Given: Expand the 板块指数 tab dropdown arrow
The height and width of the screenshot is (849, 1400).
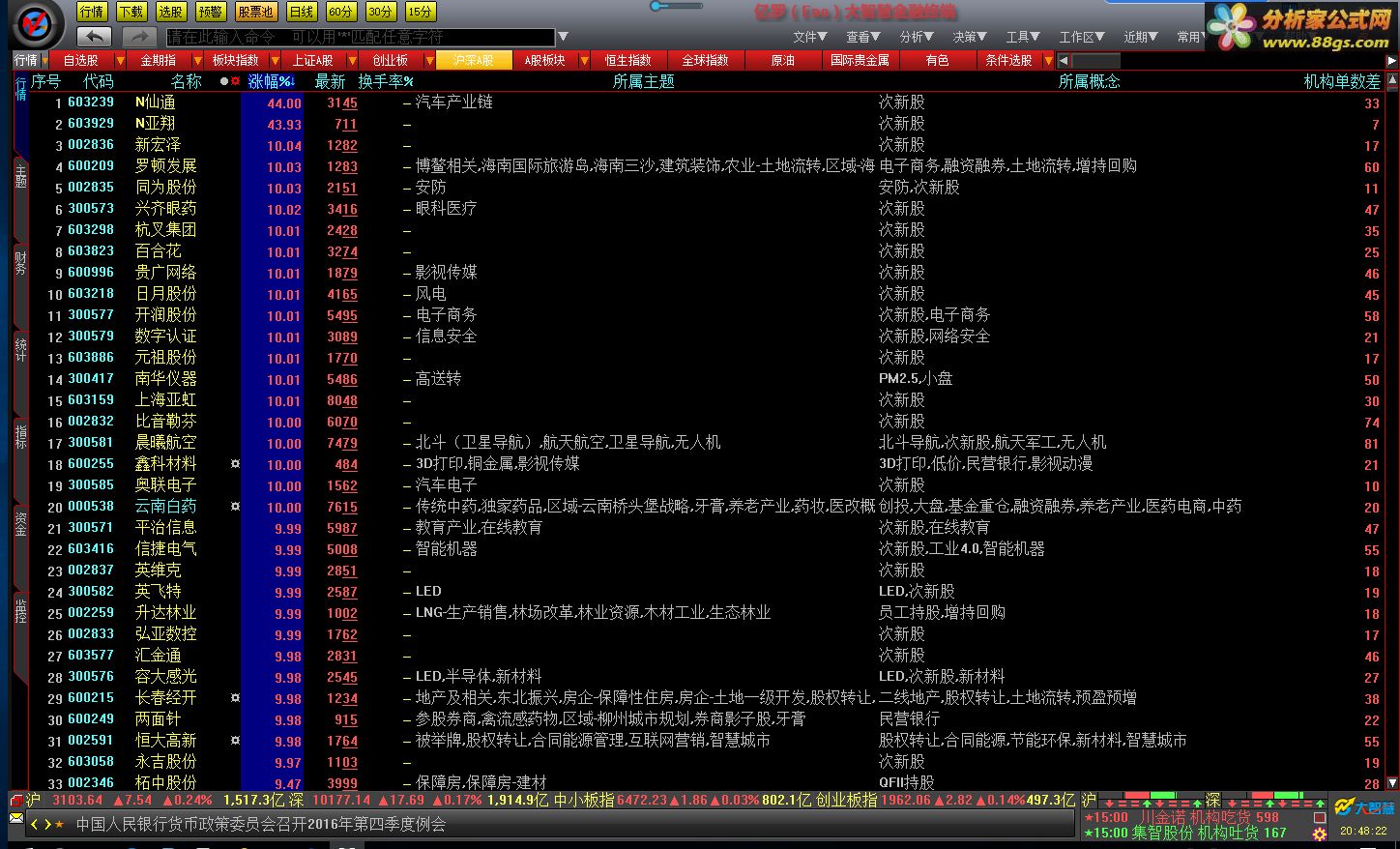Looking at the screenshot, I should 276,60.
